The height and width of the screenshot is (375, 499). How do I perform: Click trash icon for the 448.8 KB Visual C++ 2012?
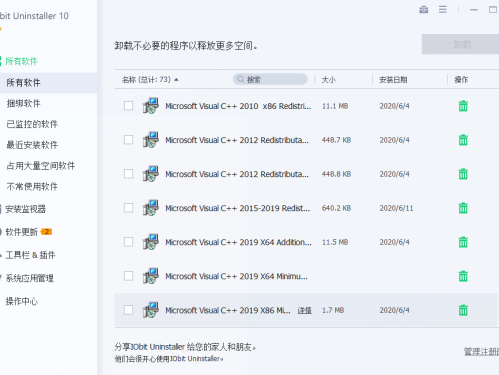coord(463,174)
